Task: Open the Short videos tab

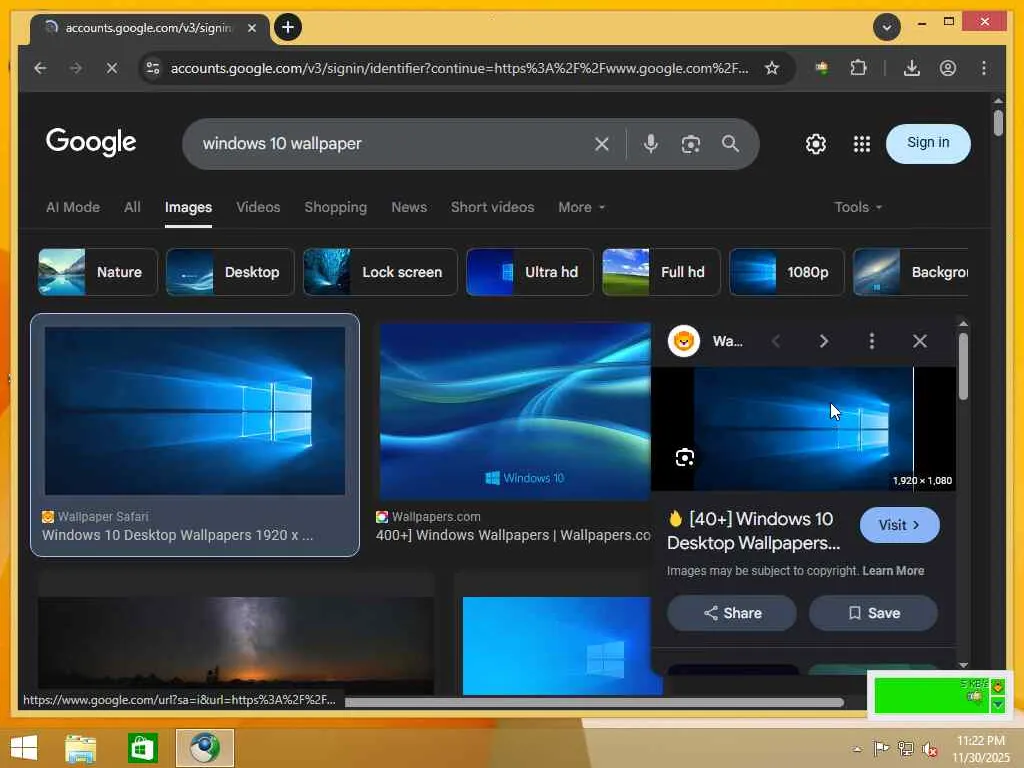Action: click(492, 207)
